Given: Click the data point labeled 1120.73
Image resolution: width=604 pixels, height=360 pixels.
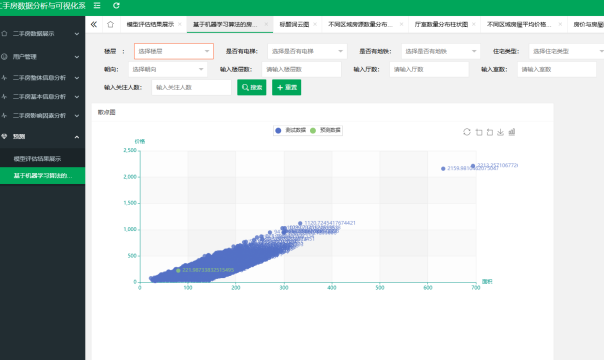Looking at the screenshot, I should pyautogui.click(x=300, y=223).
